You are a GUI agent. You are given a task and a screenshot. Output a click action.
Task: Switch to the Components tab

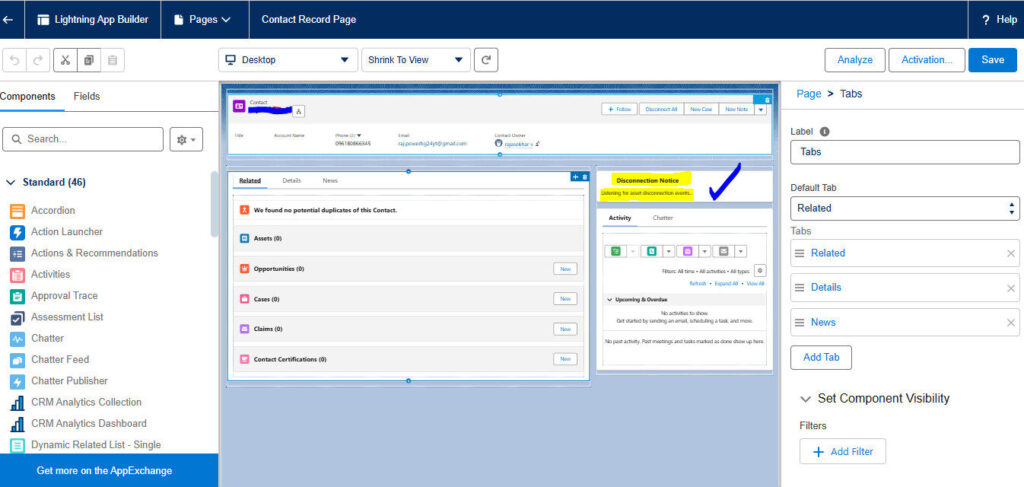coord(27,97)
